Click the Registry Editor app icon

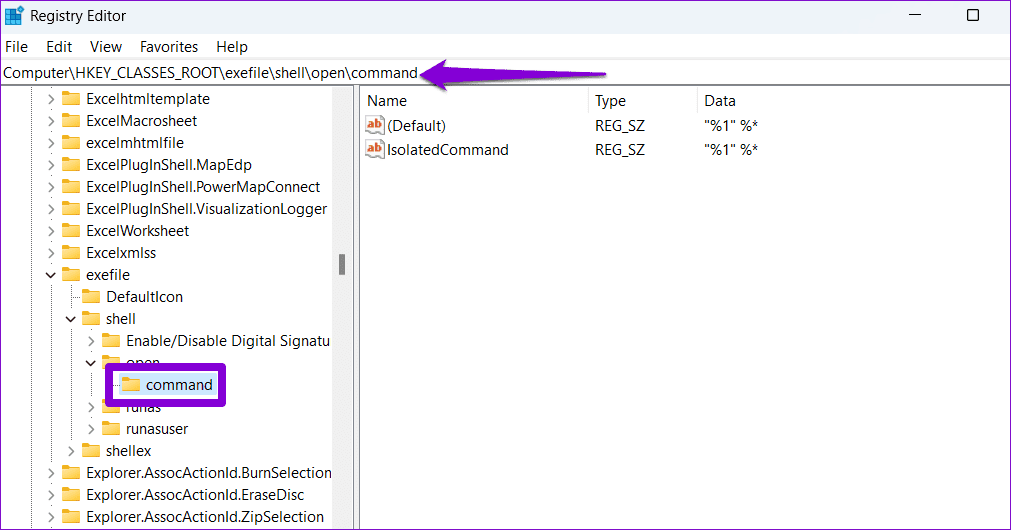click(x=14, y=15)
